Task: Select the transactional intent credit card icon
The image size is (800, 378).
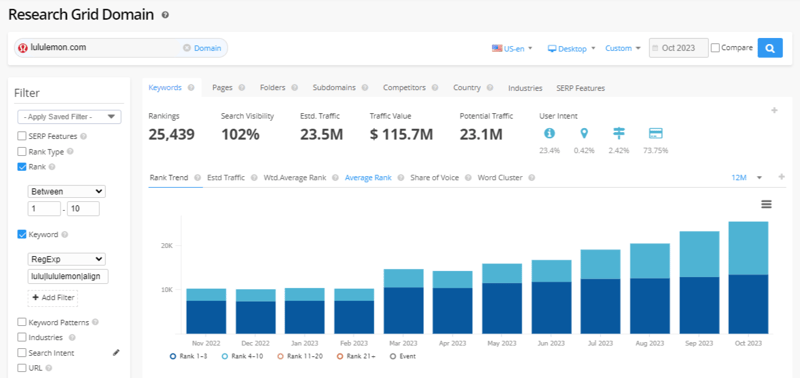Action: pos(656,134)
